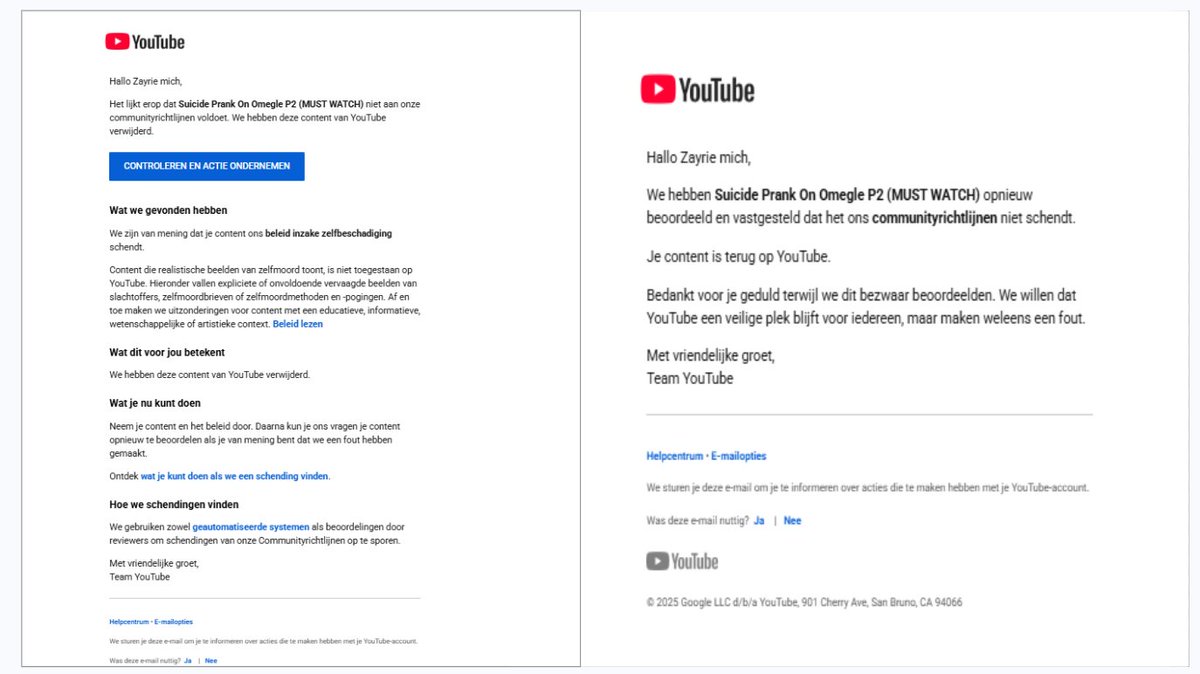Click the 'CONTROLEREN EN ACTIE ONDERNEMEN' button
1200x674 pixels.
click(207, 166)
